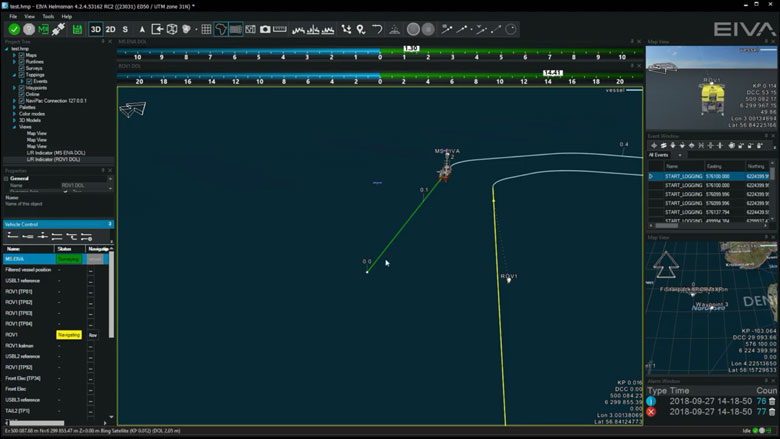
Task: Click the satellite connection icon
Action: [x=59, y=29]
